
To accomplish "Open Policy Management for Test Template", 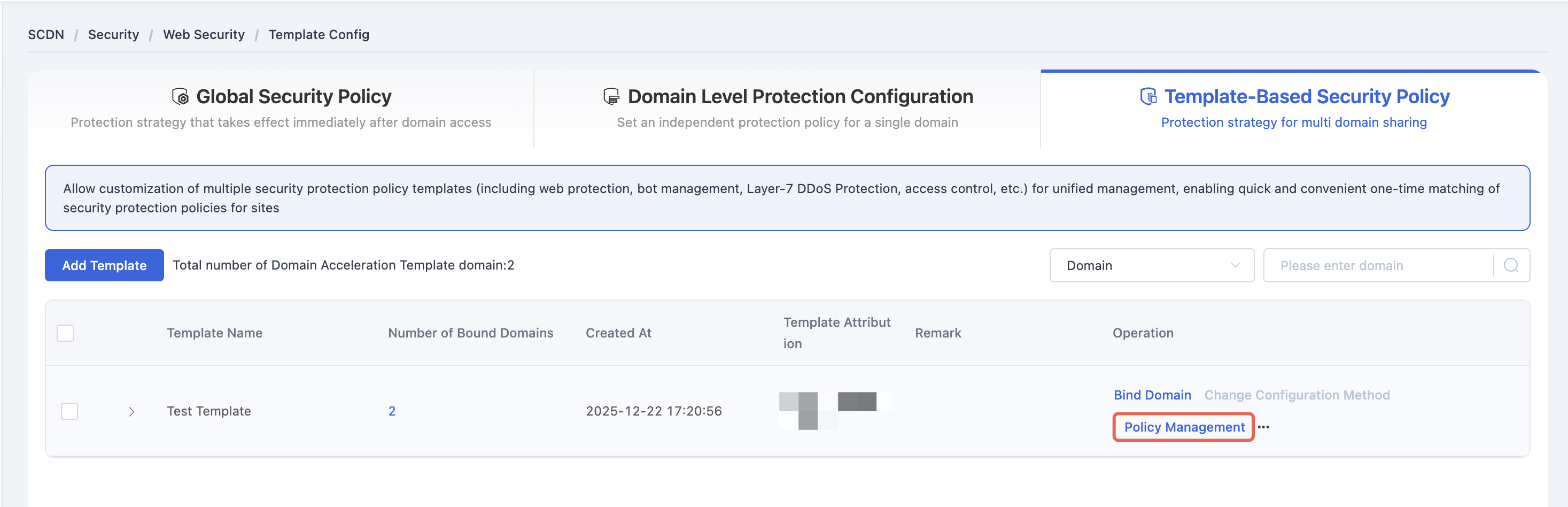I will (x=1184, y=427).
